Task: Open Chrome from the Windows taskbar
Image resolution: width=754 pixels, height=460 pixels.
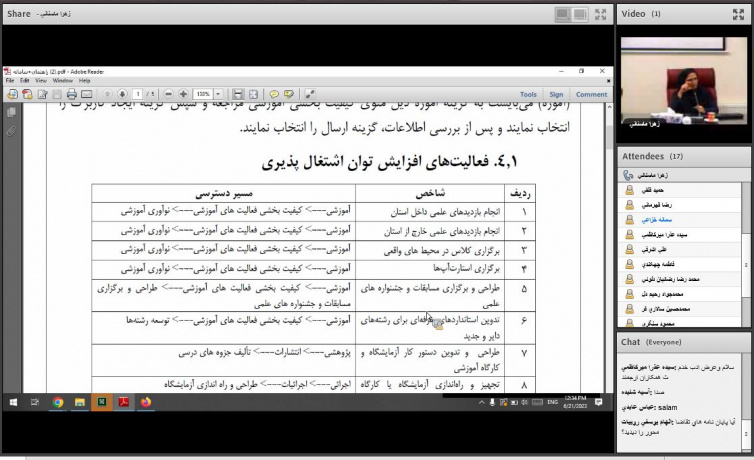Action: coord(58,402)
